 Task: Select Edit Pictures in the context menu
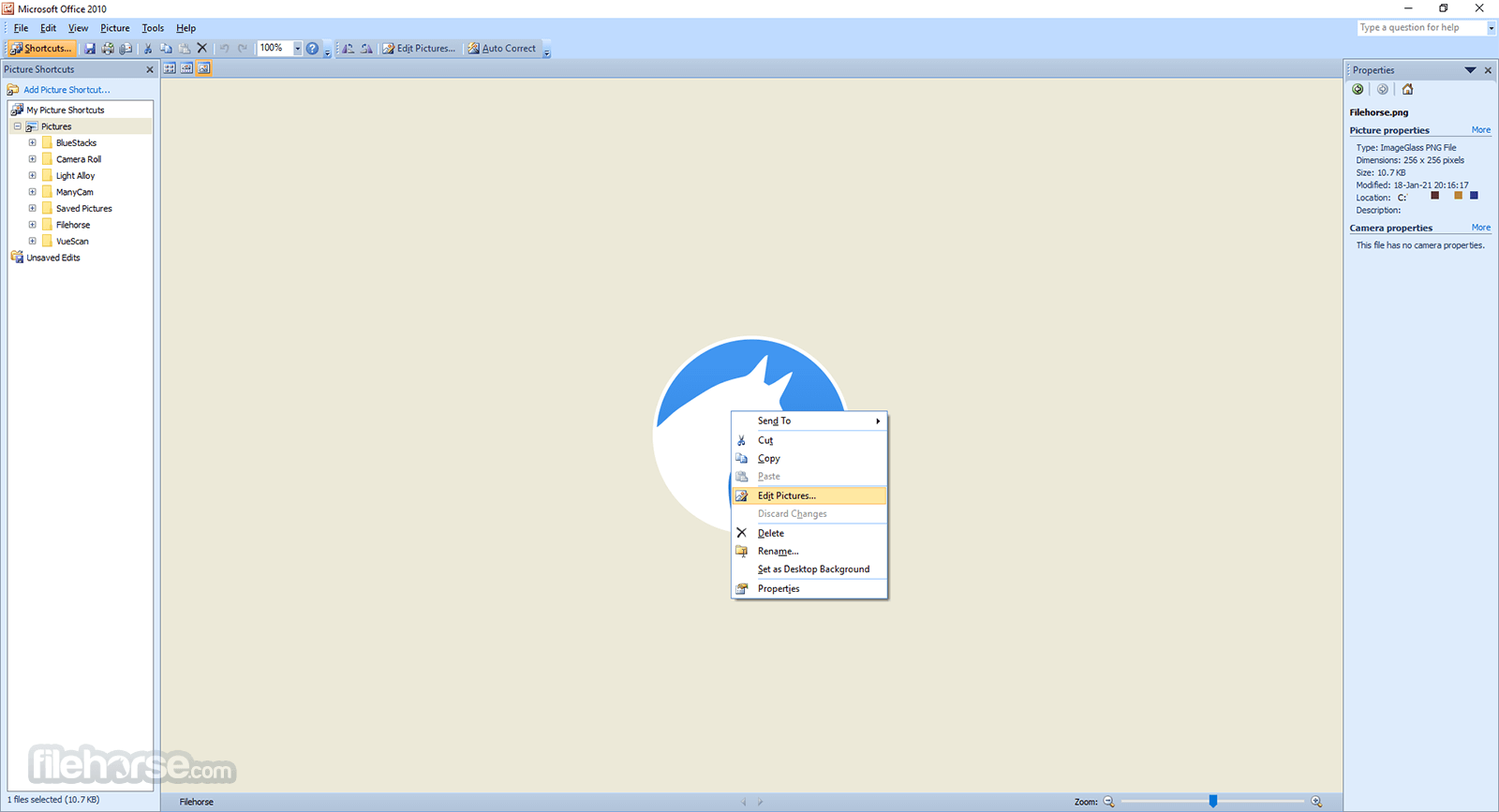[x=809, y=495]
